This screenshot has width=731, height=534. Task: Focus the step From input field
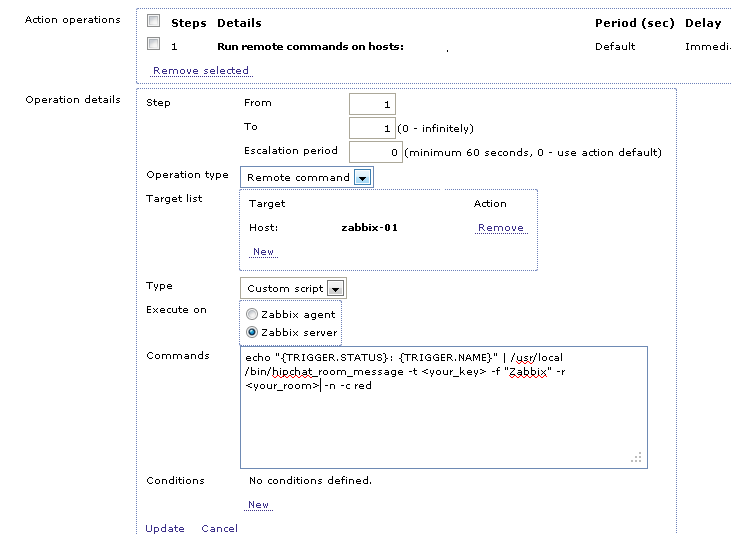372,104
